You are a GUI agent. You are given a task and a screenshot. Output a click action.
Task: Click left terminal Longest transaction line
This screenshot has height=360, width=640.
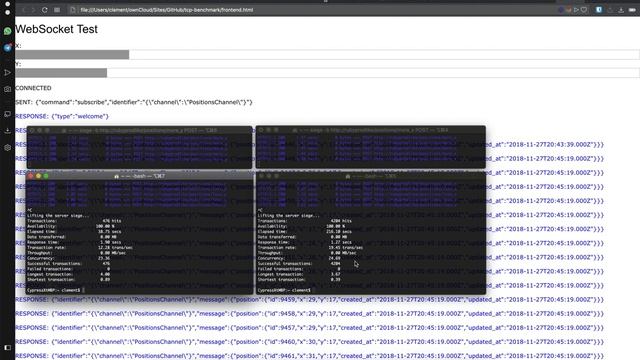click(69, 274)
